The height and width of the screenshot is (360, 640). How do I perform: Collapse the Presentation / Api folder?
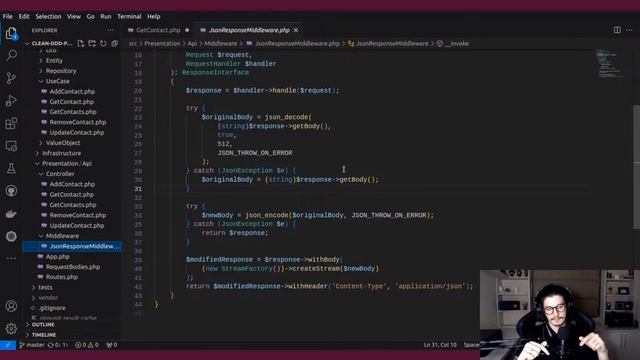click(67, 163)
